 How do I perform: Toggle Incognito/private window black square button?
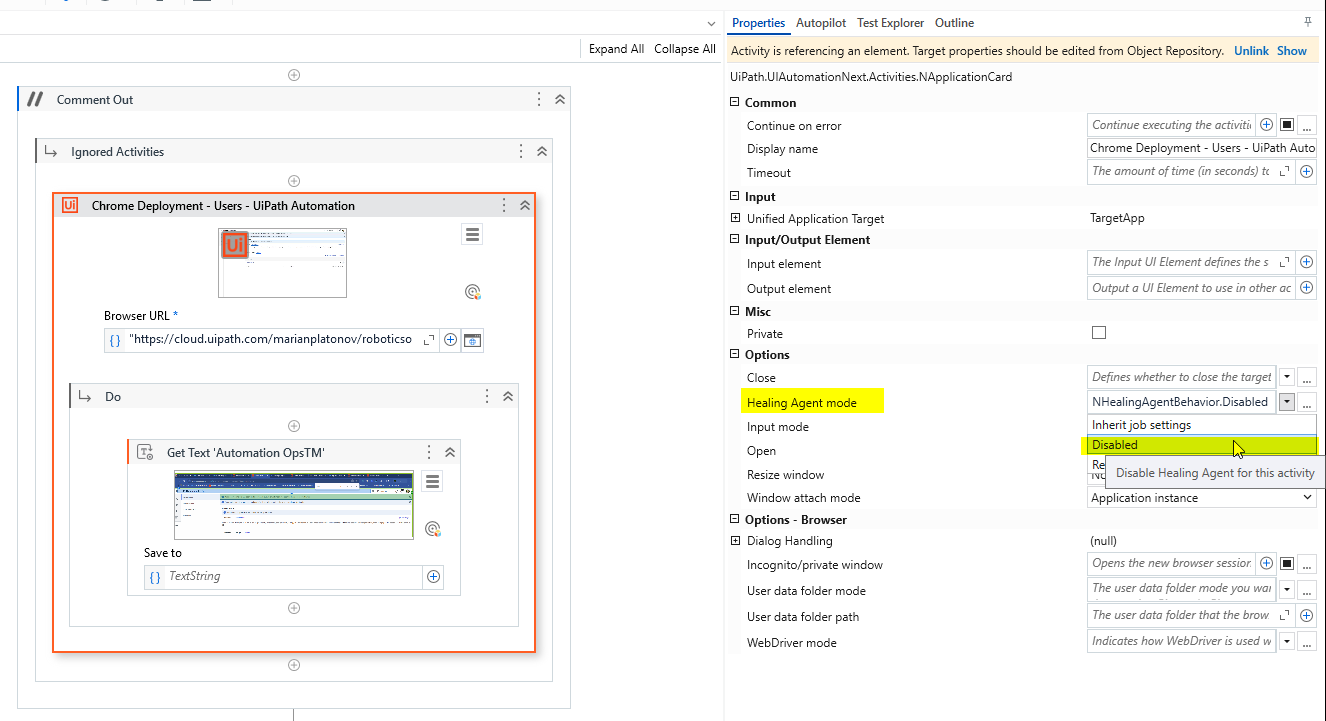(x=1287, y=564)
